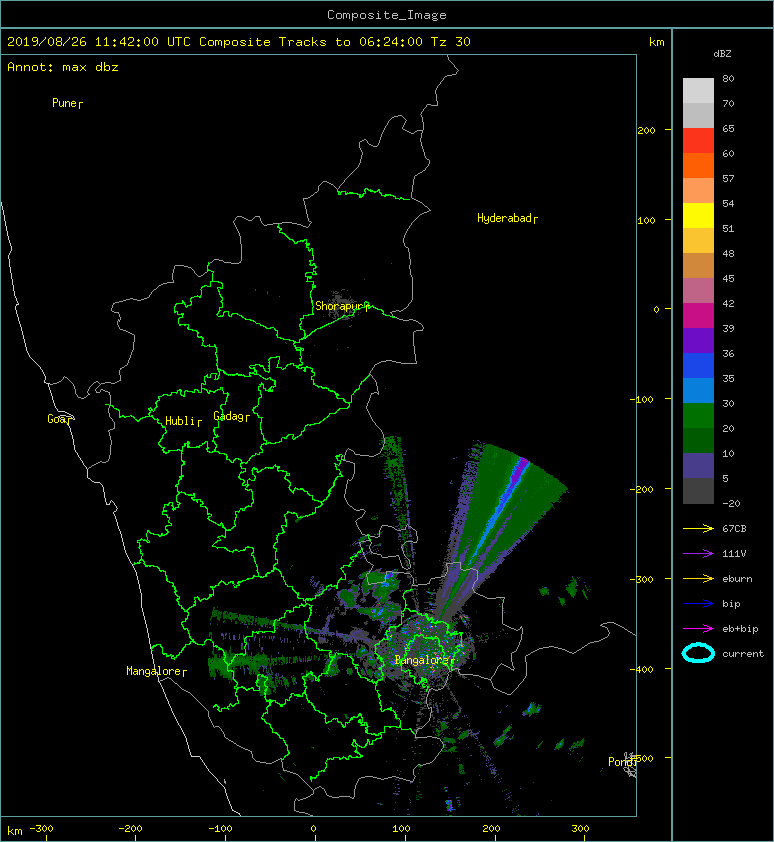Screen dimensions: 774x842
Task: Select the Hyderabad city label
Action: 507,218
